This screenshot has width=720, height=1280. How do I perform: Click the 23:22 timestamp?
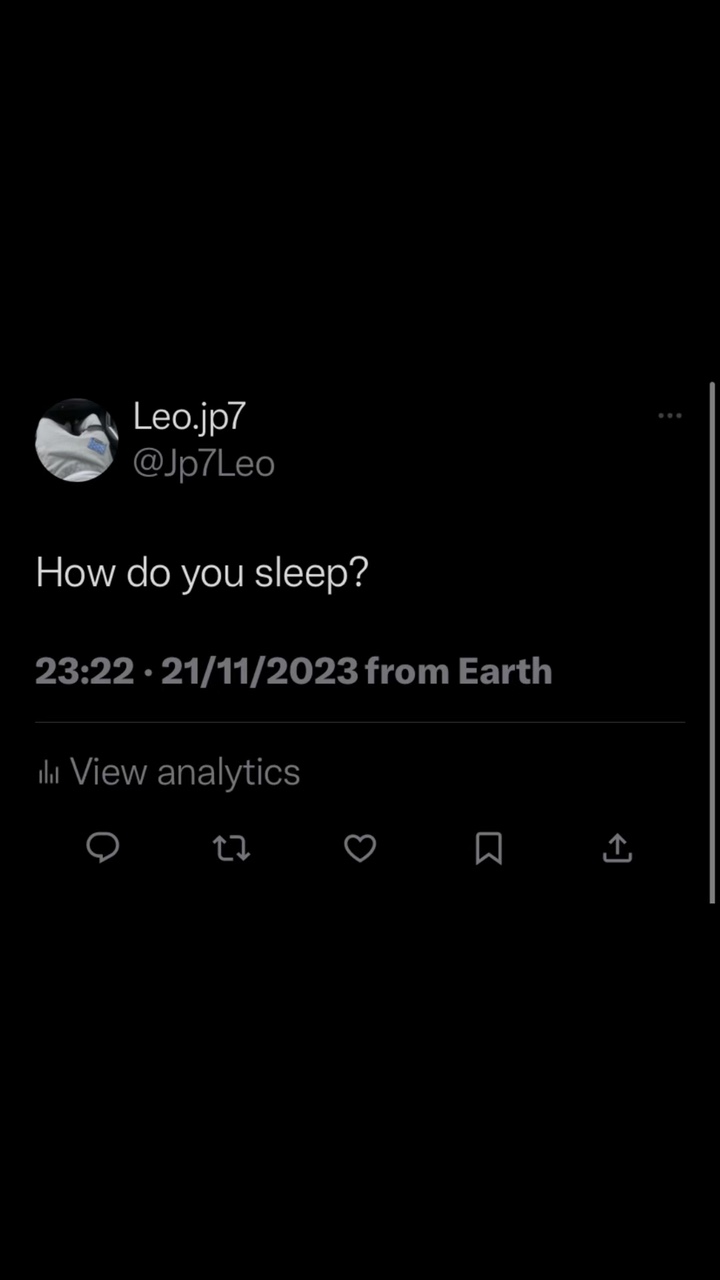(85, 671)
